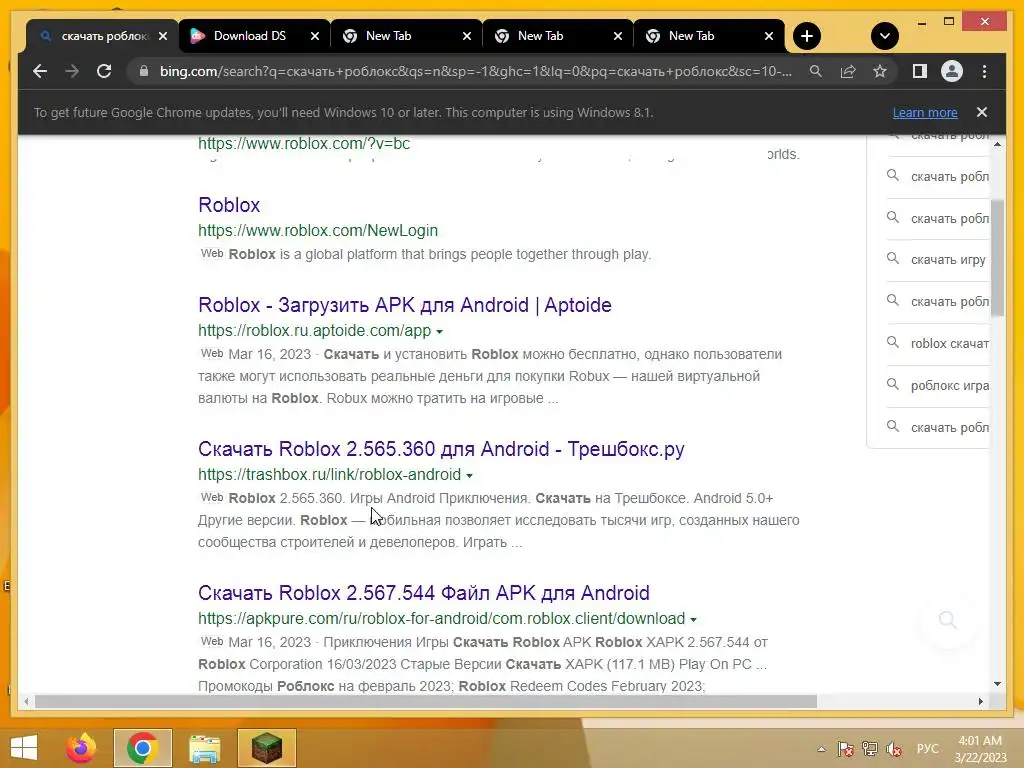
Task: Click the Chrome taskbar icon
Action: point(142,748)
